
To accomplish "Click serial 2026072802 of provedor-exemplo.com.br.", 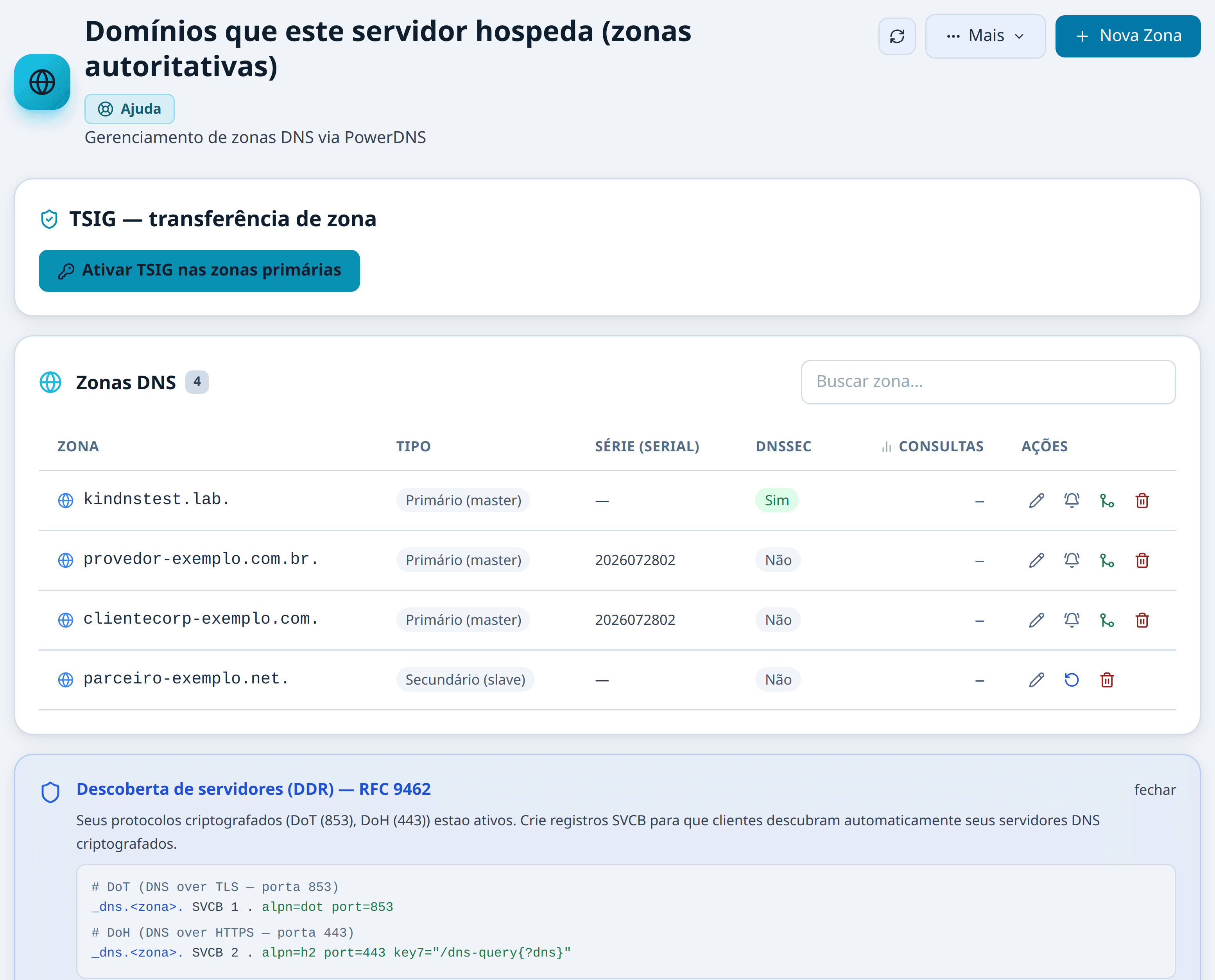I will click(635, 561).
